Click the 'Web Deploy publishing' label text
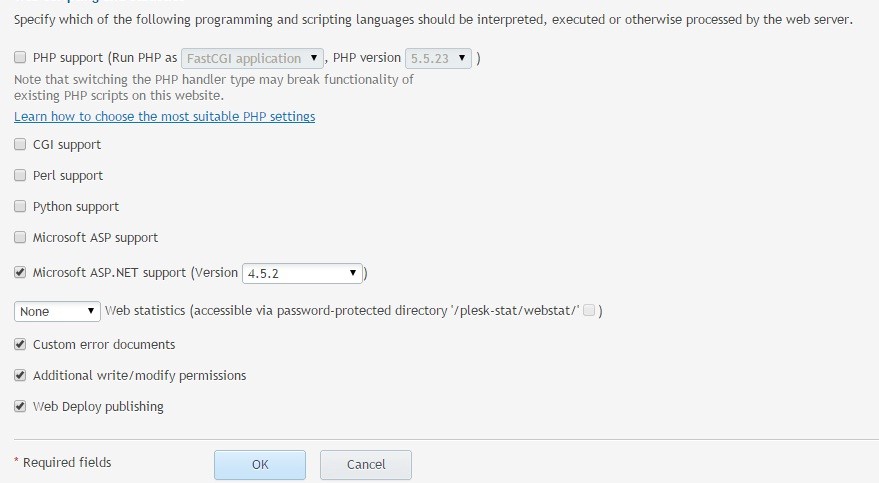This screenshot has width=879, height=483. point(98,407)
